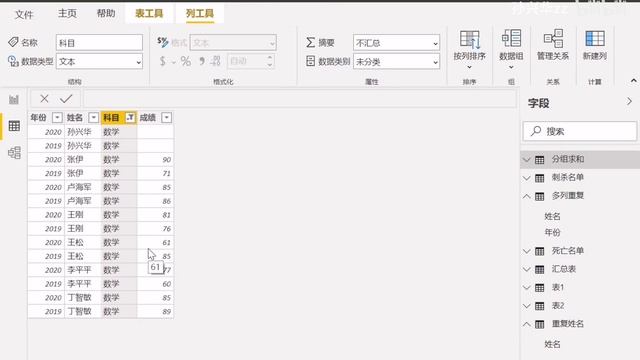
Task: Click the decimal places icon
Action: click(216, 62)
